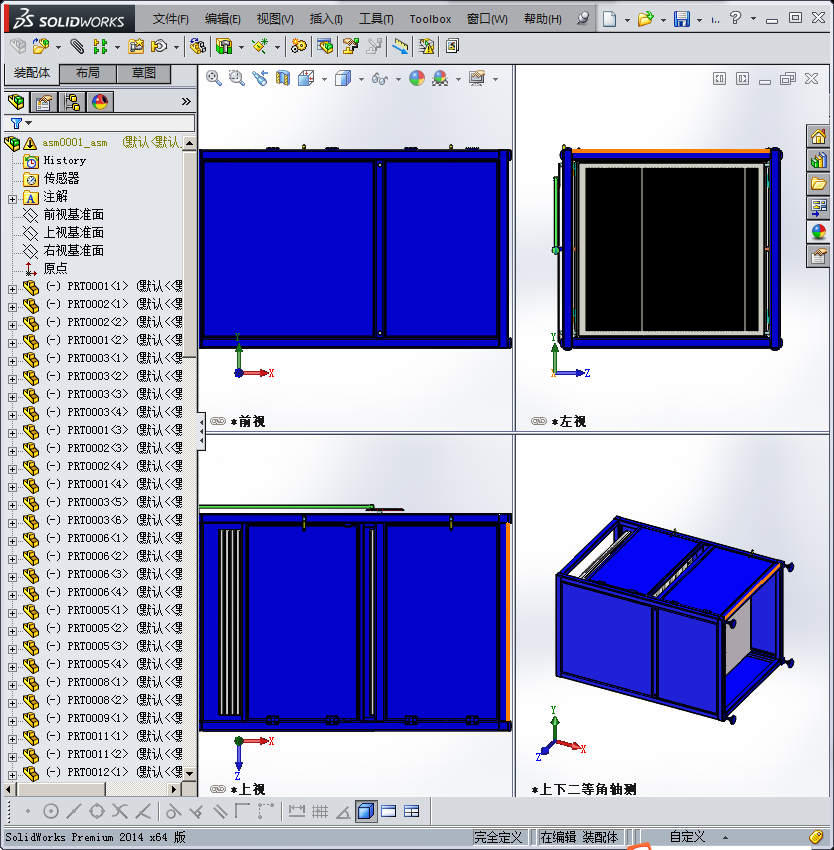This screenshot has height=850, width=834.
Task: Toggle the grid snap icon in bottom toolbar
Action: pos(320,812)
